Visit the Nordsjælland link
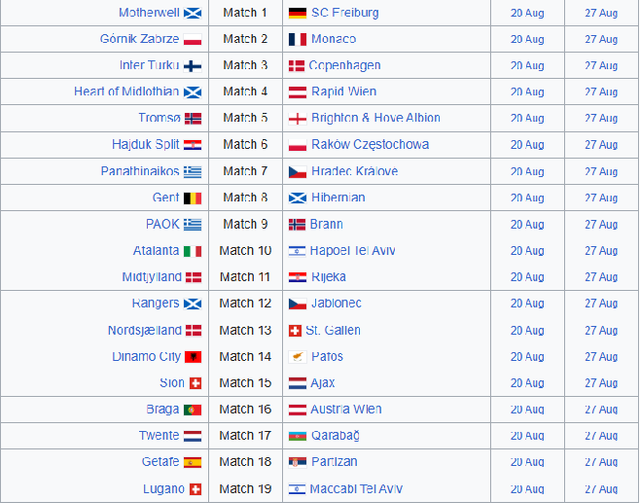640x503 pixels. tap(144, 330)
